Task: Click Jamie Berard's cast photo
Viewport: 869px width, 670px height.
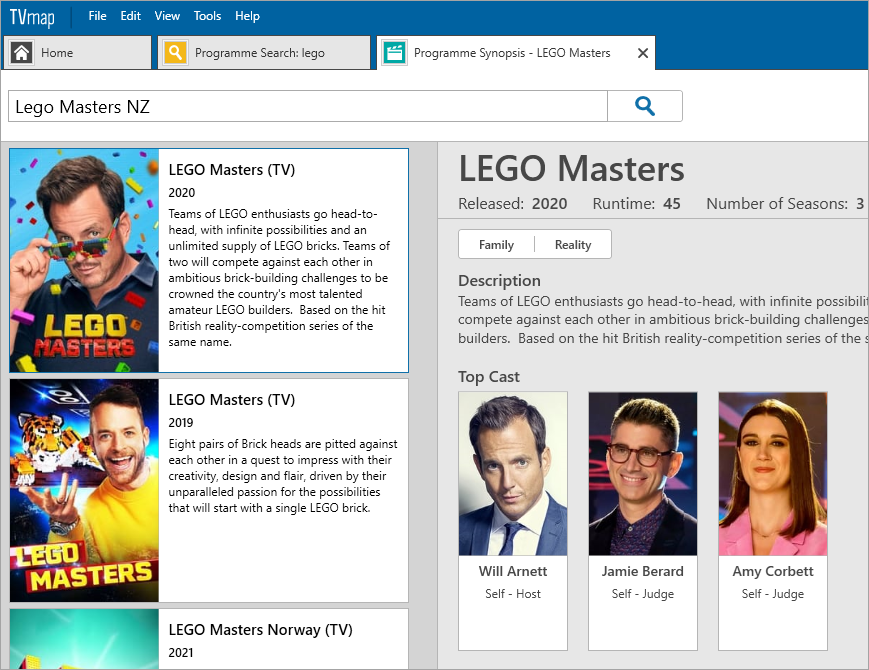Action: pos(643,474)
